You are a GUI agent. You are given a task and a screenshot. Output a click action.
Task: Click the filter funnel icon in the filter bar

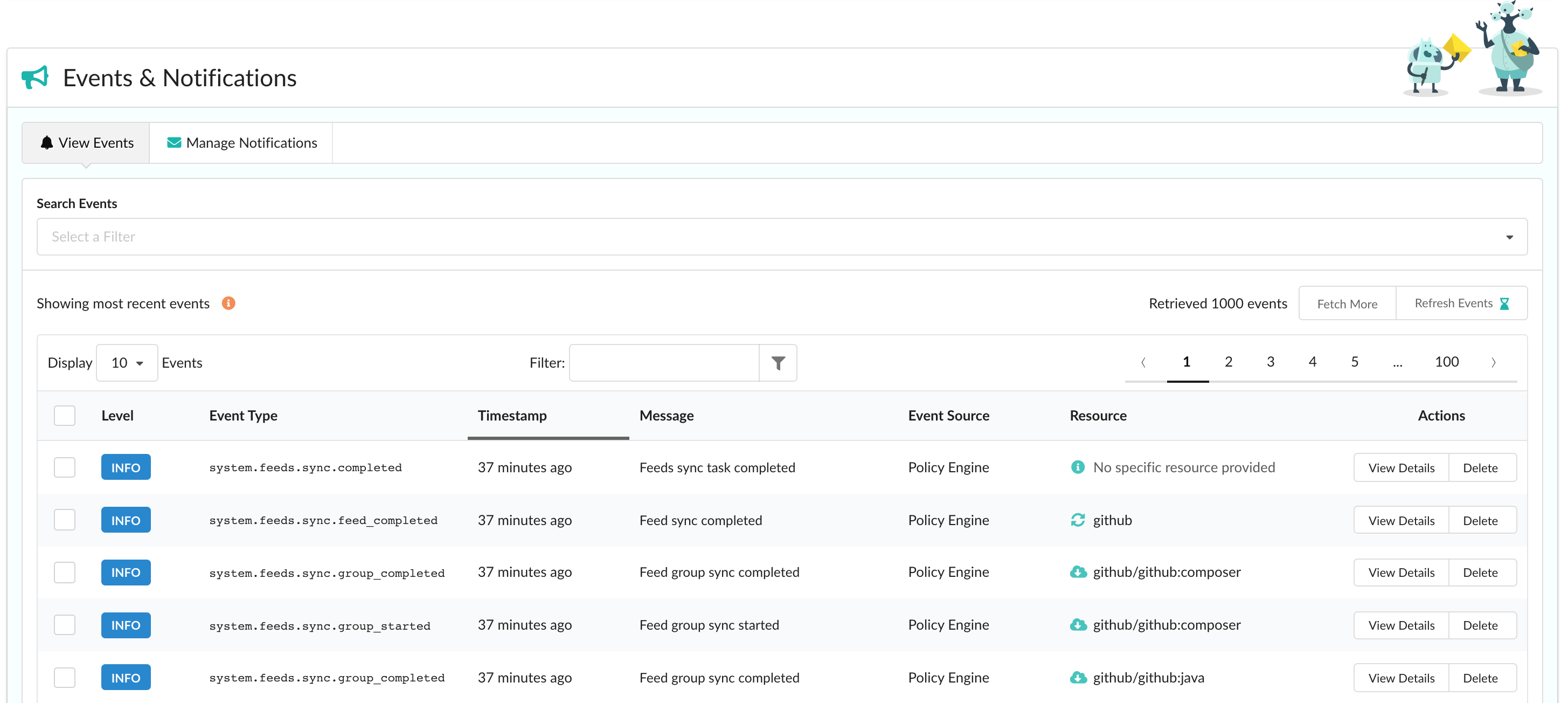click(778, 363)
